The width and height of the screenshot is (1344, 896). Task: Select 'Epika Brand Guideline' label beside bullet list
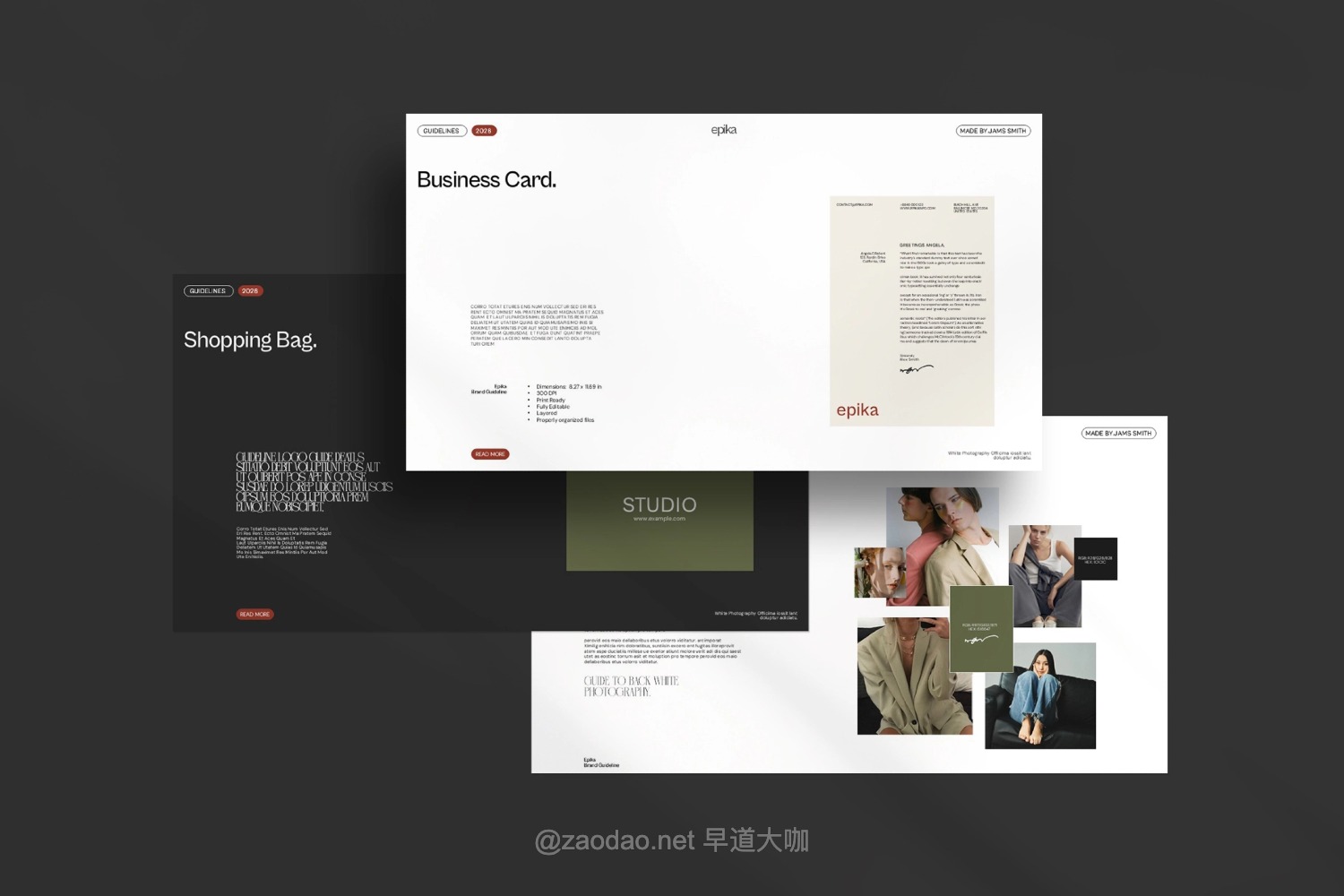489,389
